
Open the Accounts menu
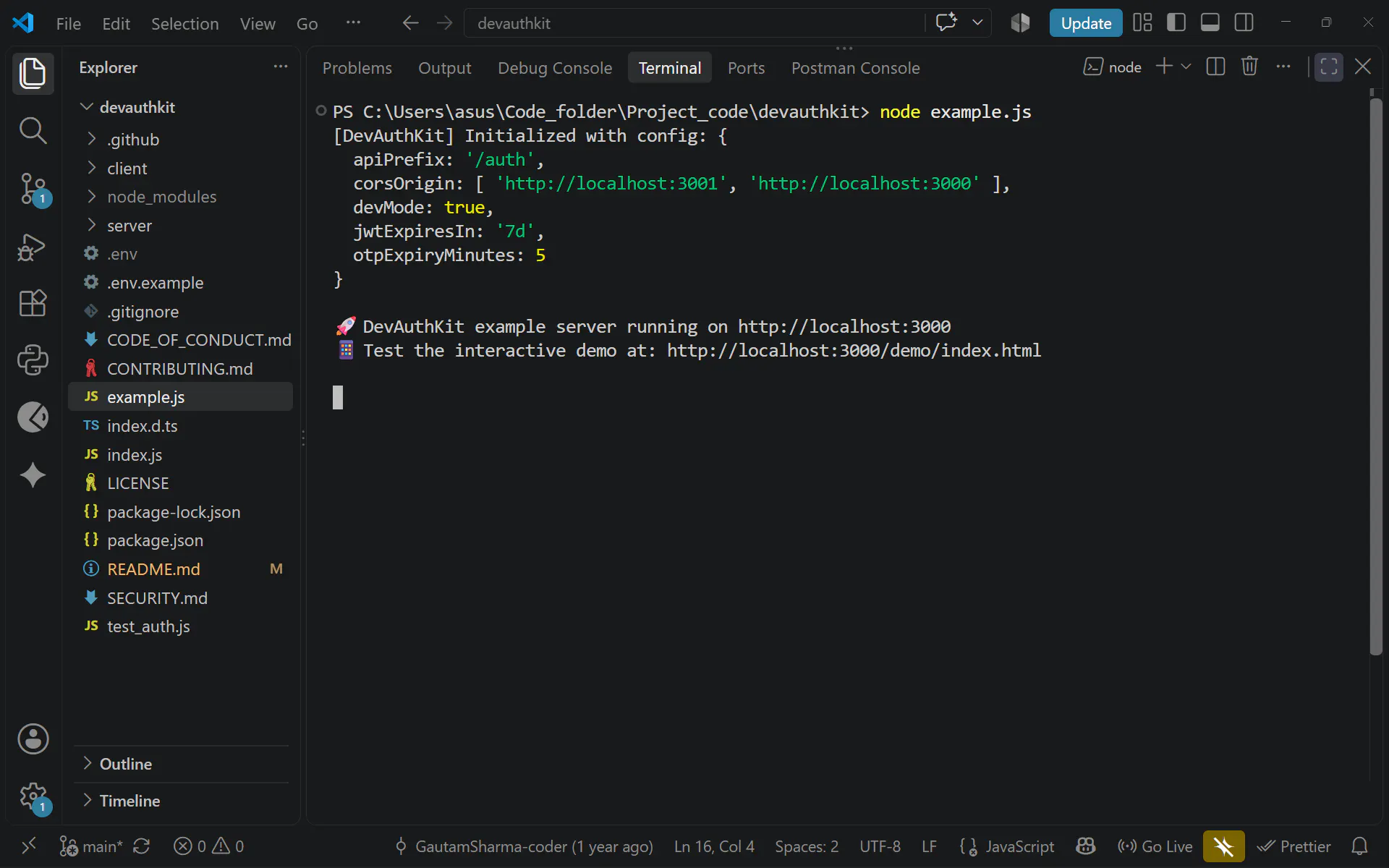(33, 739)
